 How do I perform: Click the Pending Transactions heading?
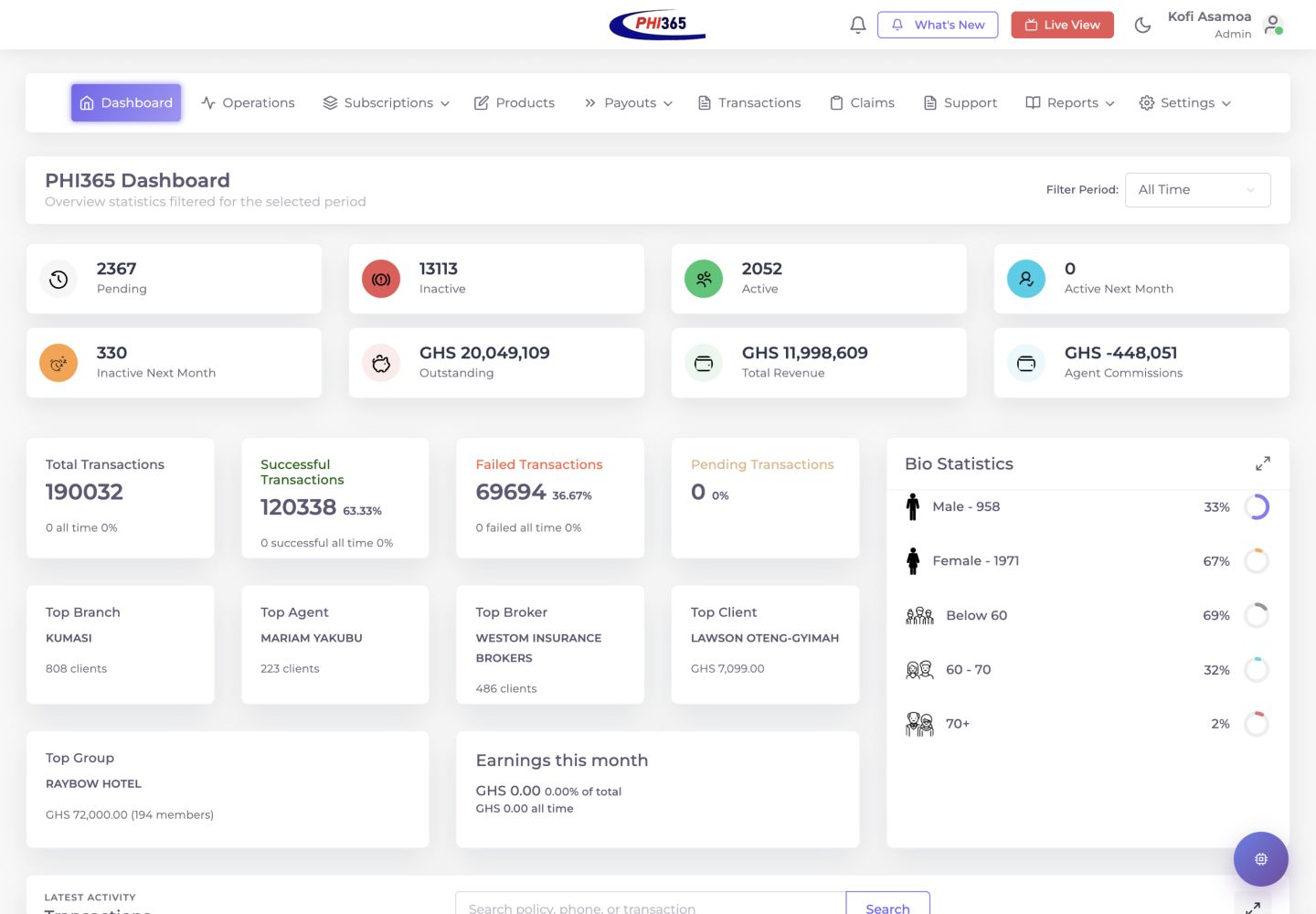click(762, 464)
